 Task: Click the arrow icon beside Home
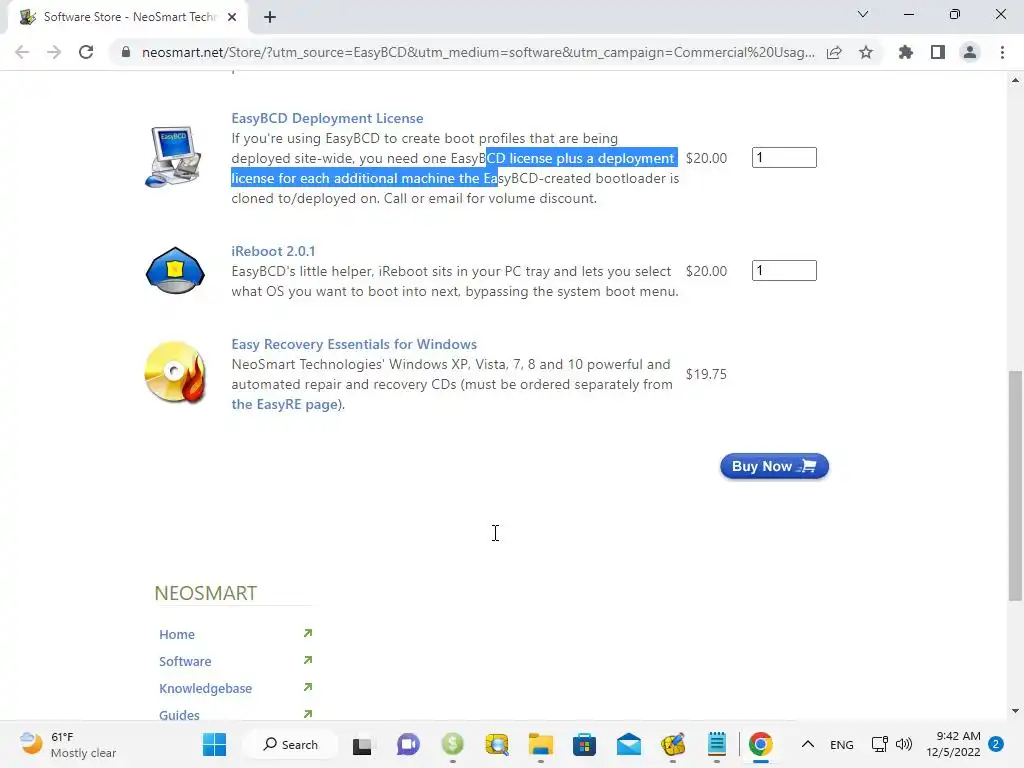(x=308, y=633)
